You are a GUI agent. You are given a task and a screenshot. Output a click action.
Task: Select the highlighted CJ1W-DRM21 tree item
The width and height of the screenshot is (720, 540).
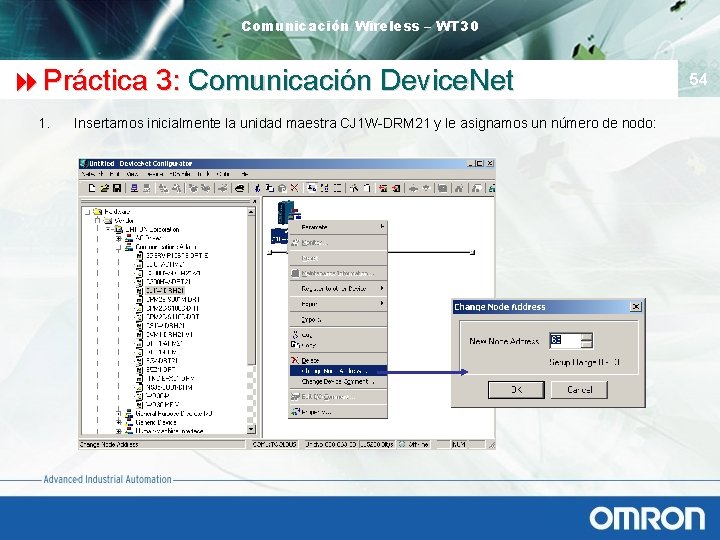[165, 290]
